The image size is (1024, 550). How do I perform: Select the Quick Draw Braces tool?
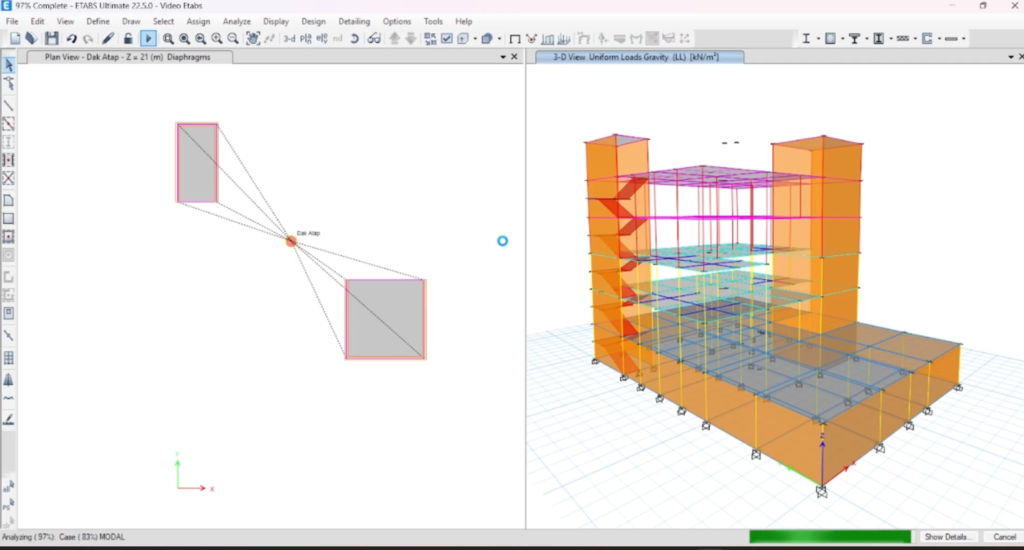(8, 178)
